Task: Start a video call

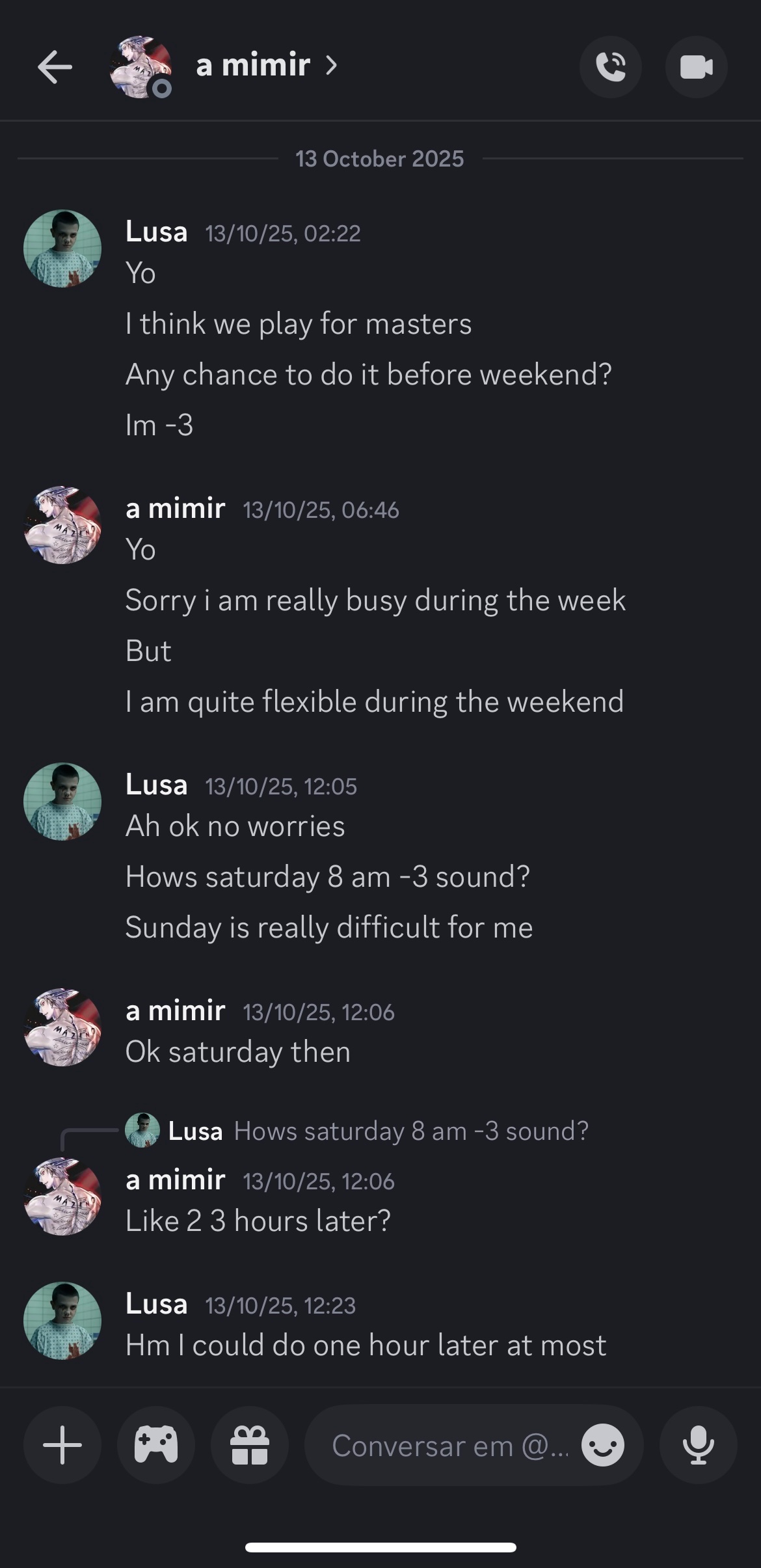Action: point(696,67)
